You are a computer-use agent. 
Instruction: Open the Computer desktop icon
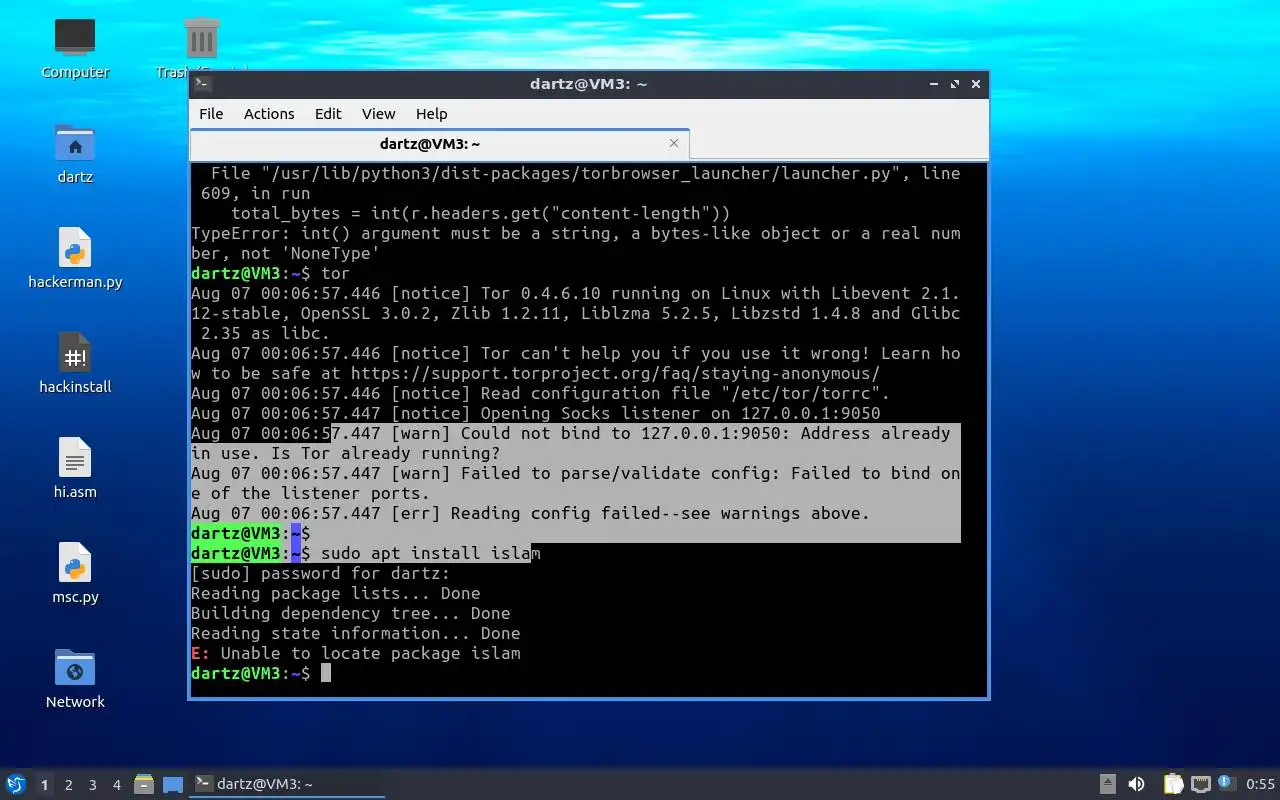pyautogui.click(x=75, y=49)
